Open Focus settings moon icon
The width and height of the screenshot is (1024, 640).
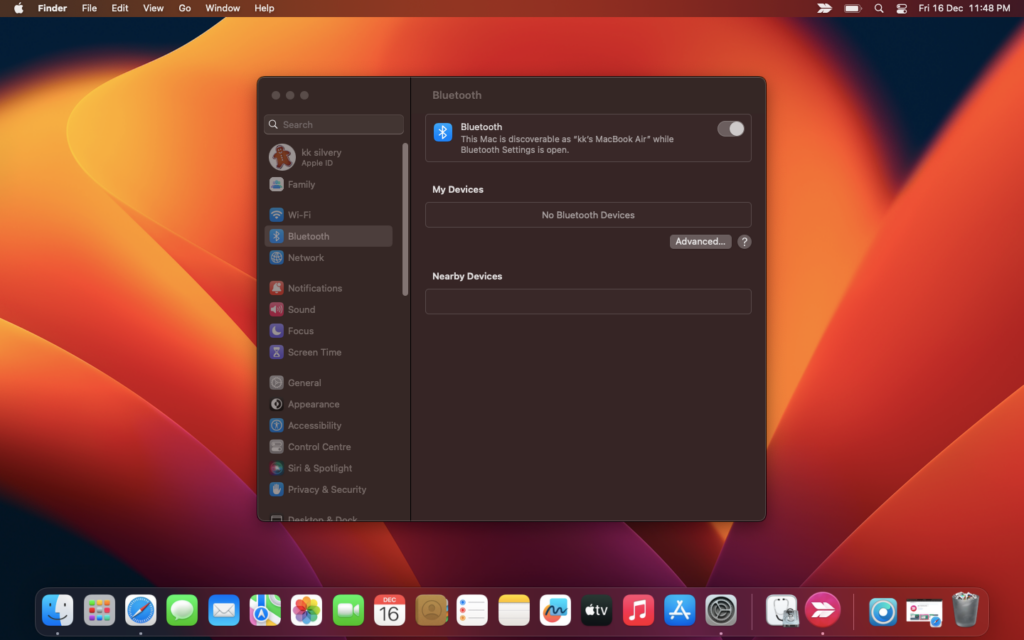(x=276, y=330)
